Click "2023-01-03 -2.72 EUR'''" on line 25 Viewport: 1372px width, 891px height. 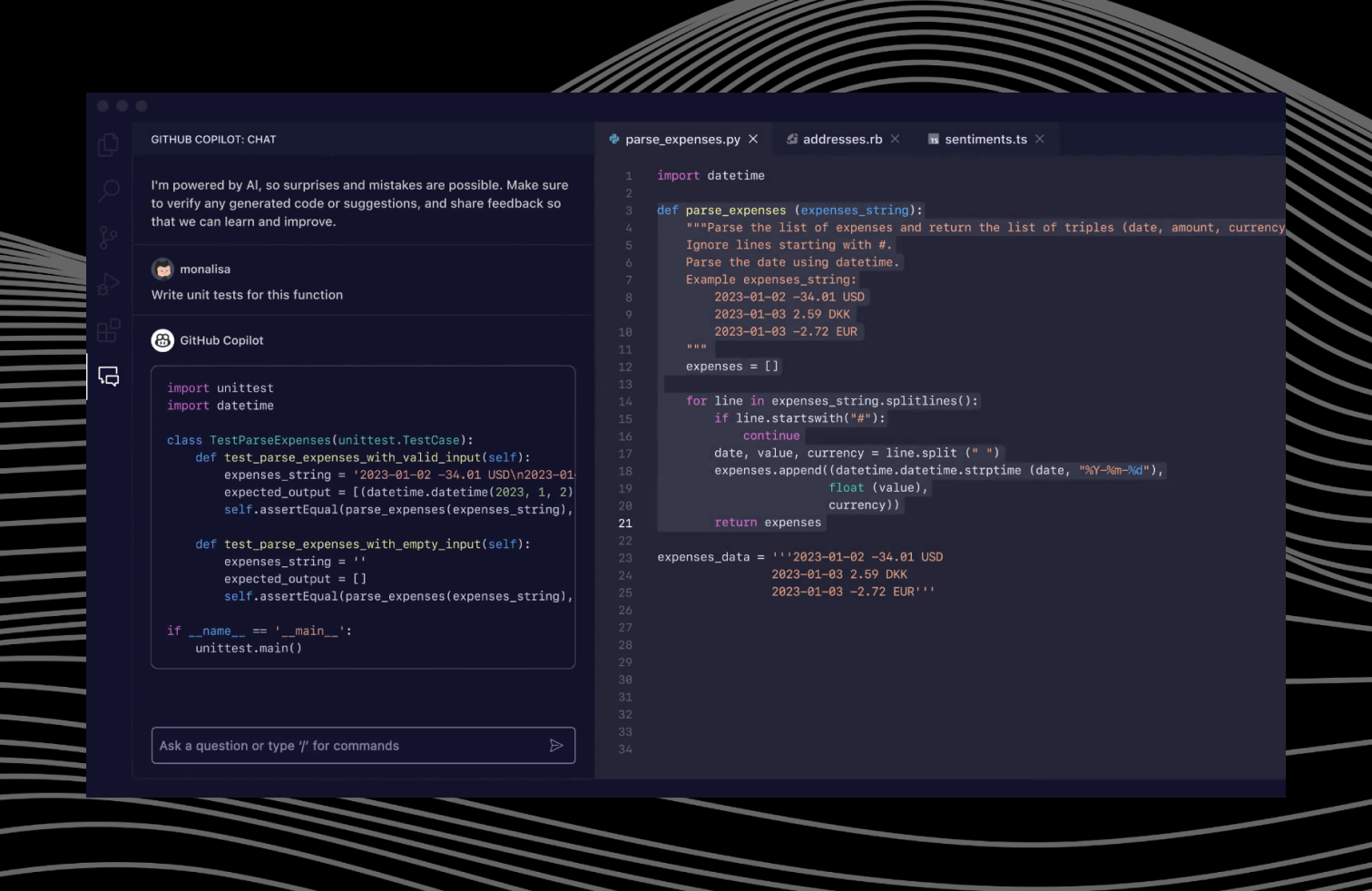(853, 592)
